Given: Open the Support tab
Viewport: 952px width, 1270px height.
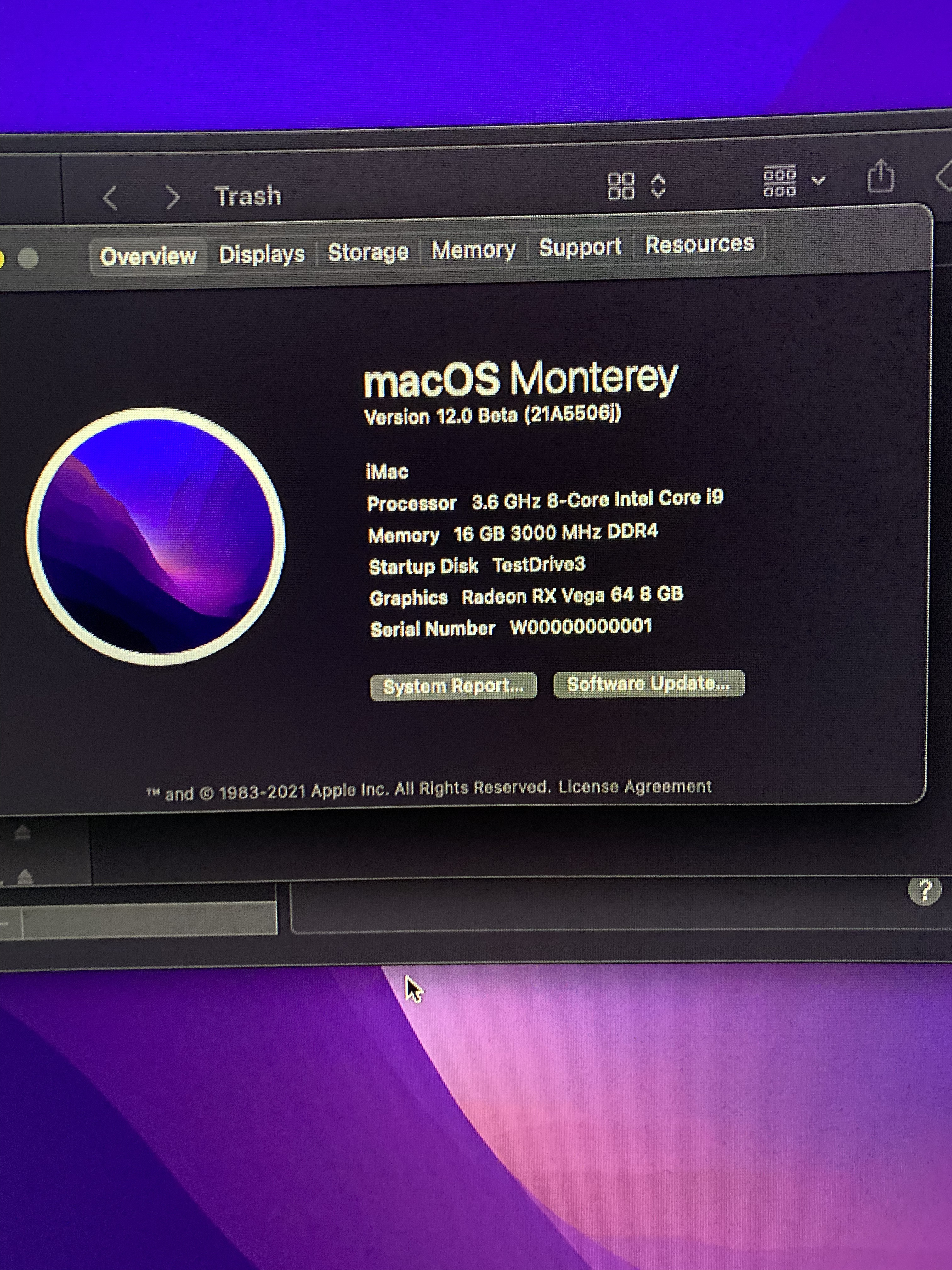Looking at the screenshot, I should click(x=580, y=248).
